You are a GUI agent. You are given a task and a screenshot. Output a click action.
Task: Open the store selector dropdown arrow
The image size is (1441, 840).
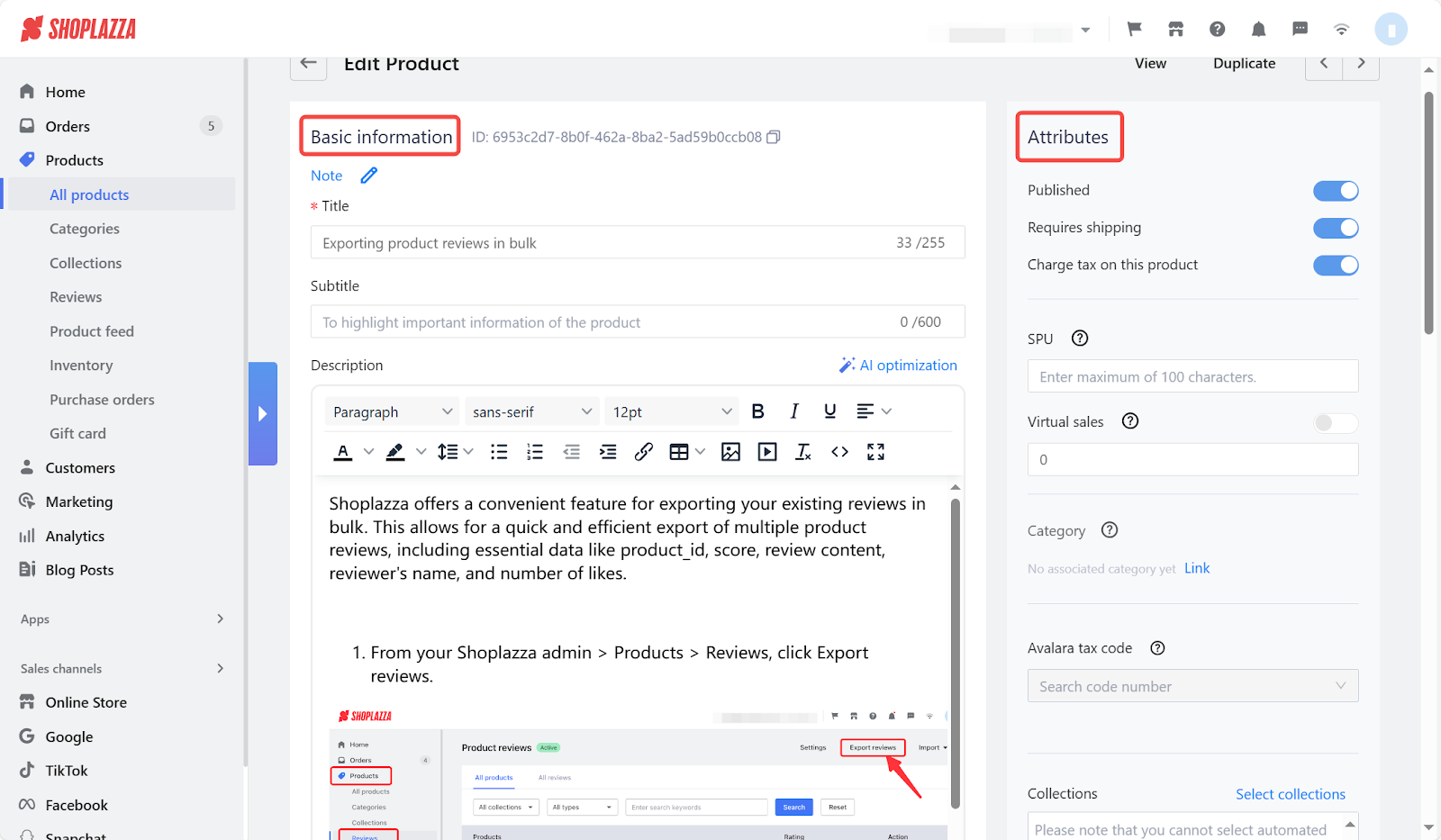[1085, 30]
